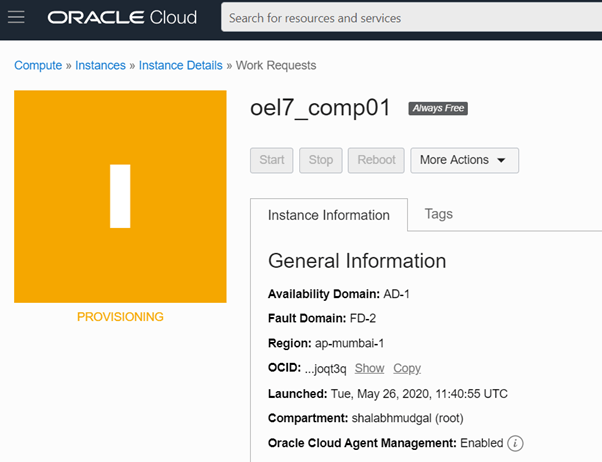The height and width of the screenshot is (462, 602).
Task: Show the full OCID value
Action: [x=369, y=369]
